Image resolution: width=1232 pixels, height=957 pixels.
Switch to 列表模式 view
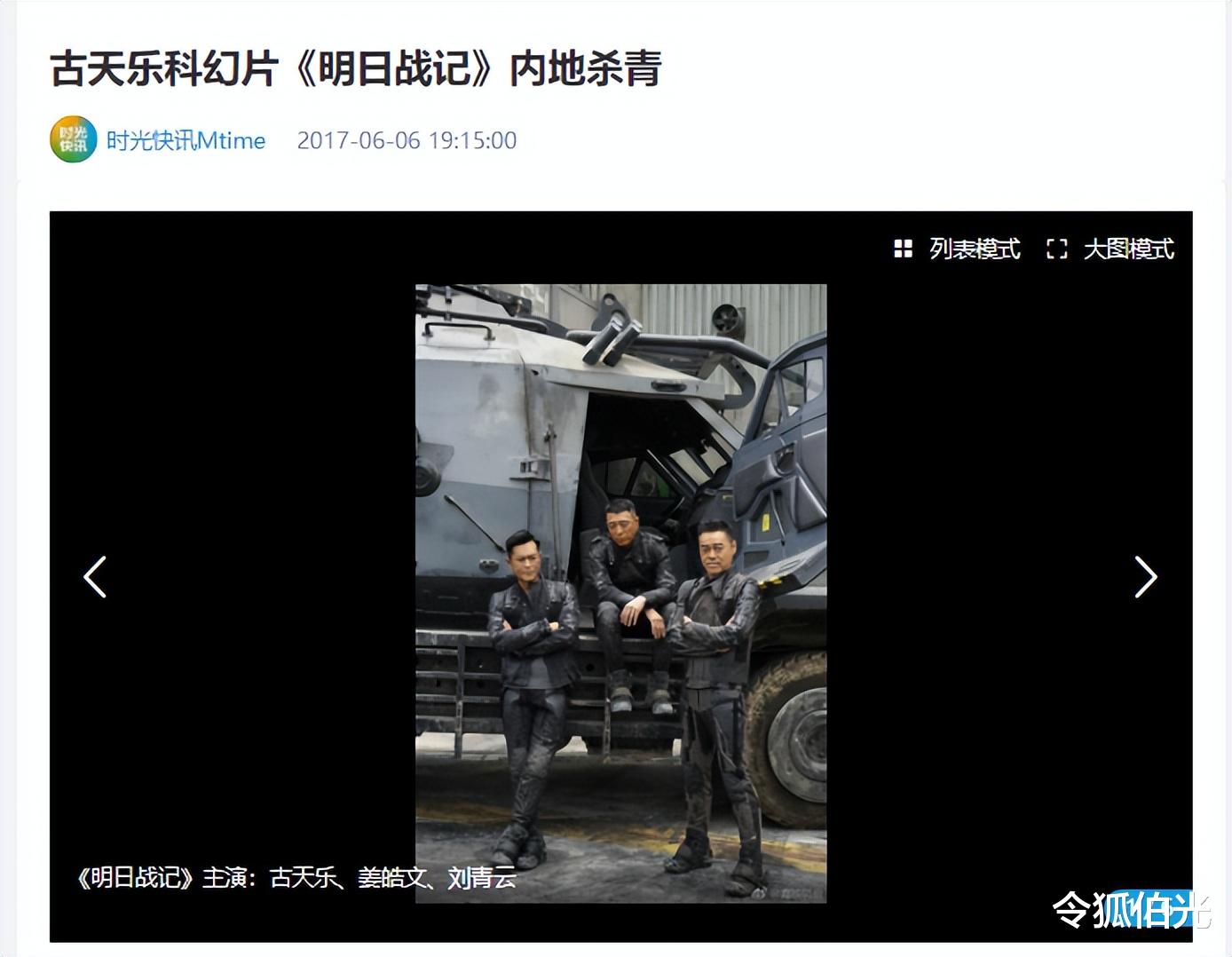coord(975,249)
